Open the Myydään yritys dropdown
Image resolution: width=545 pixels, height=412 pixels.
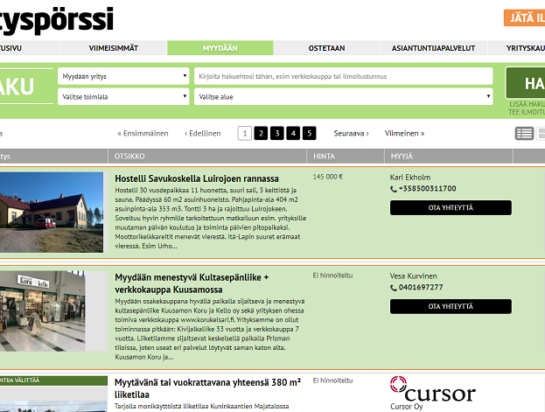(123, 76)
